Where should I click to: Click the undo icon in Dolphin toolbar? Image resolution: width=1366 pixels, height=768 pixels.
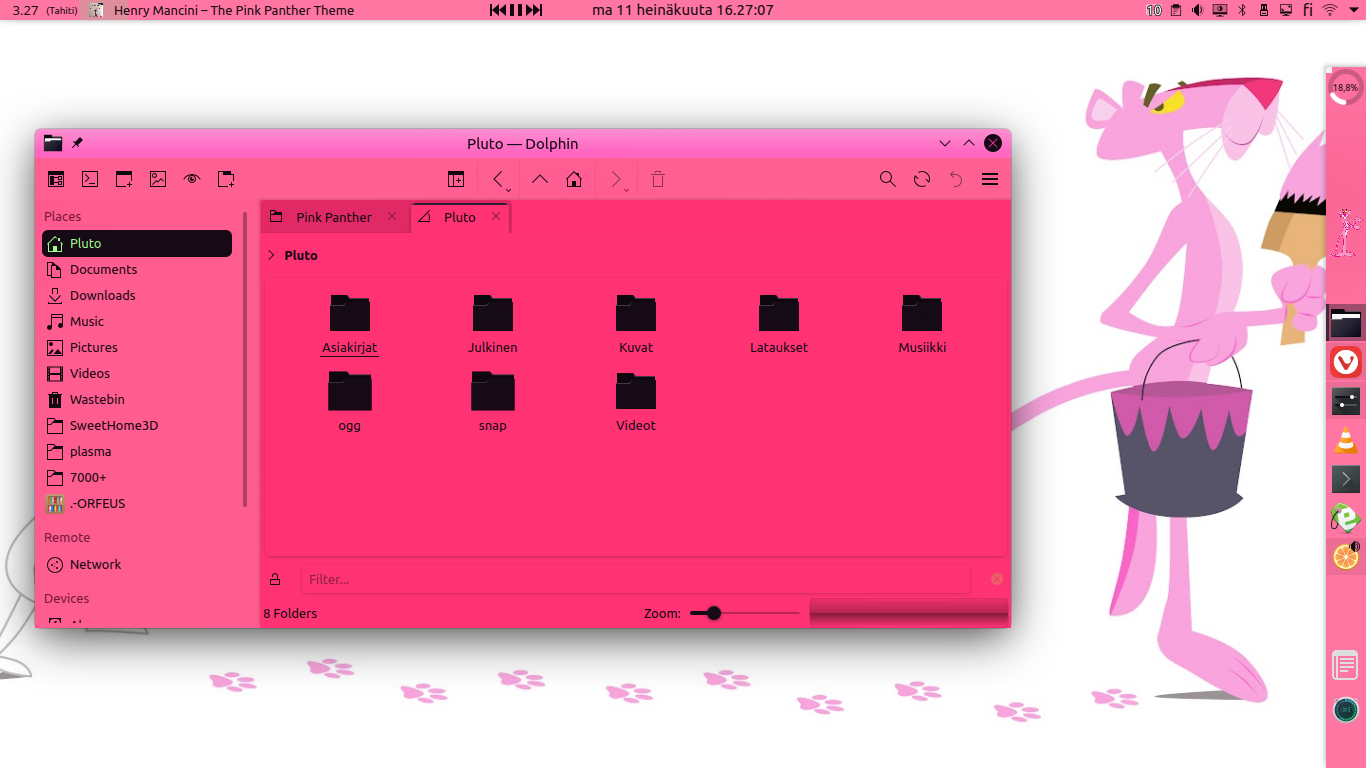pyautogui.click(x=956, y=180)
